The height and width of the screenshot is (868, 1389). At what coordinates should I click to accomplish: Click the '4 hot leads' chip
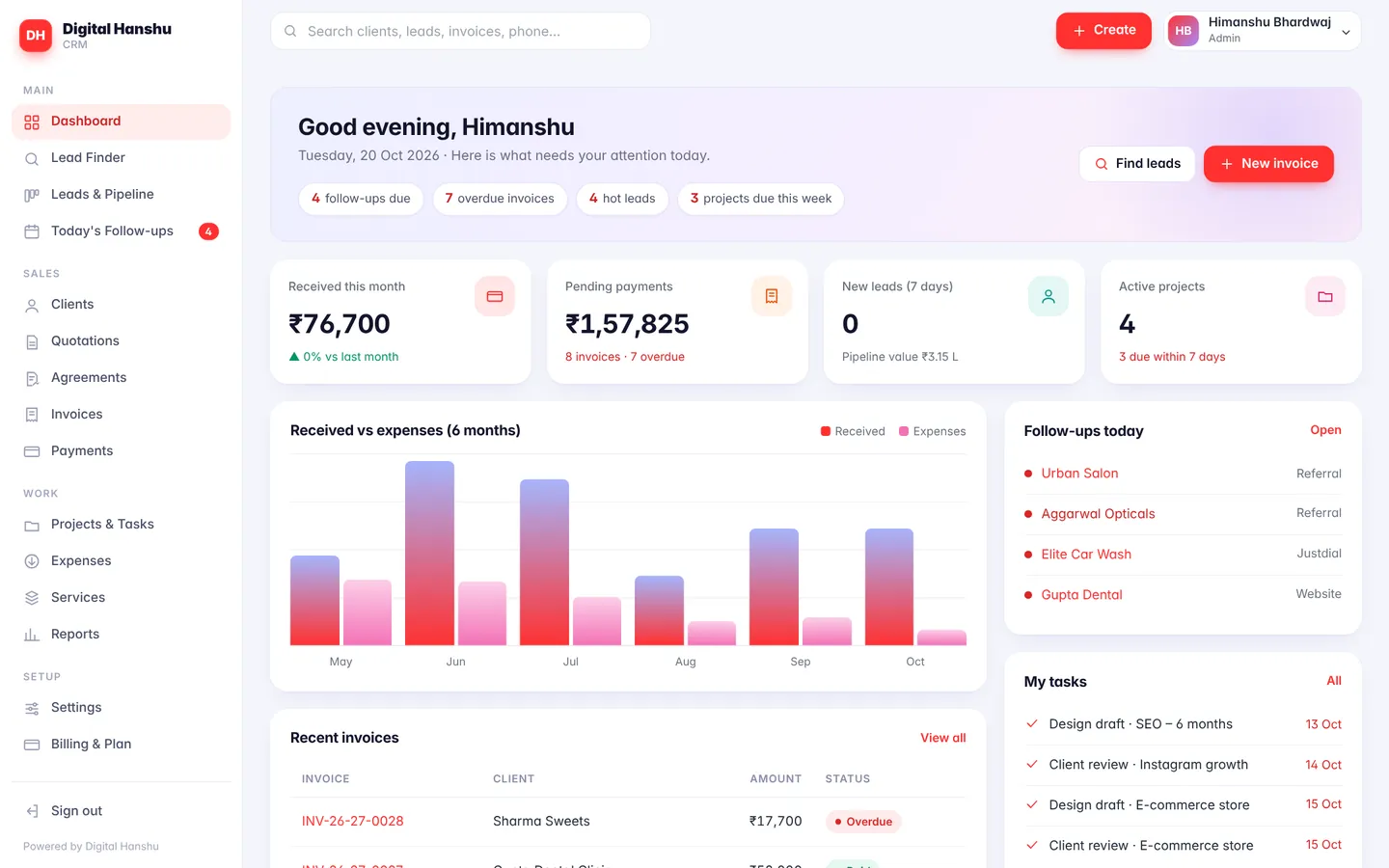pos(622,199)
